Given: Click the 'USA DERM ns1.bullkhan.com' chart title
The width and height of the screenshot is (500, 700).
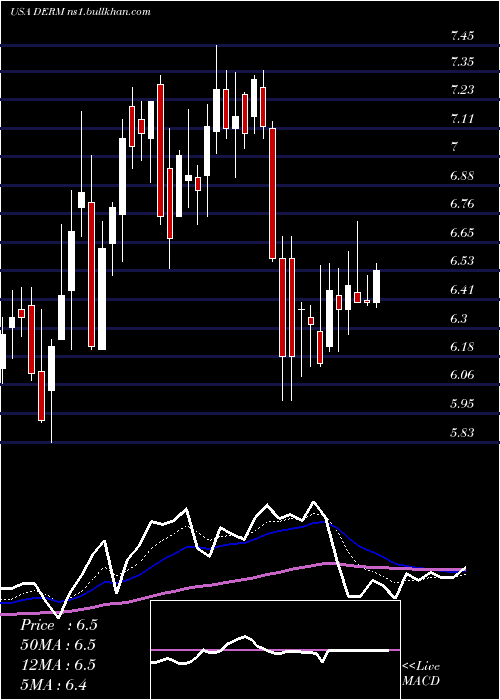Looking at the screenshot, I should 80,12.
